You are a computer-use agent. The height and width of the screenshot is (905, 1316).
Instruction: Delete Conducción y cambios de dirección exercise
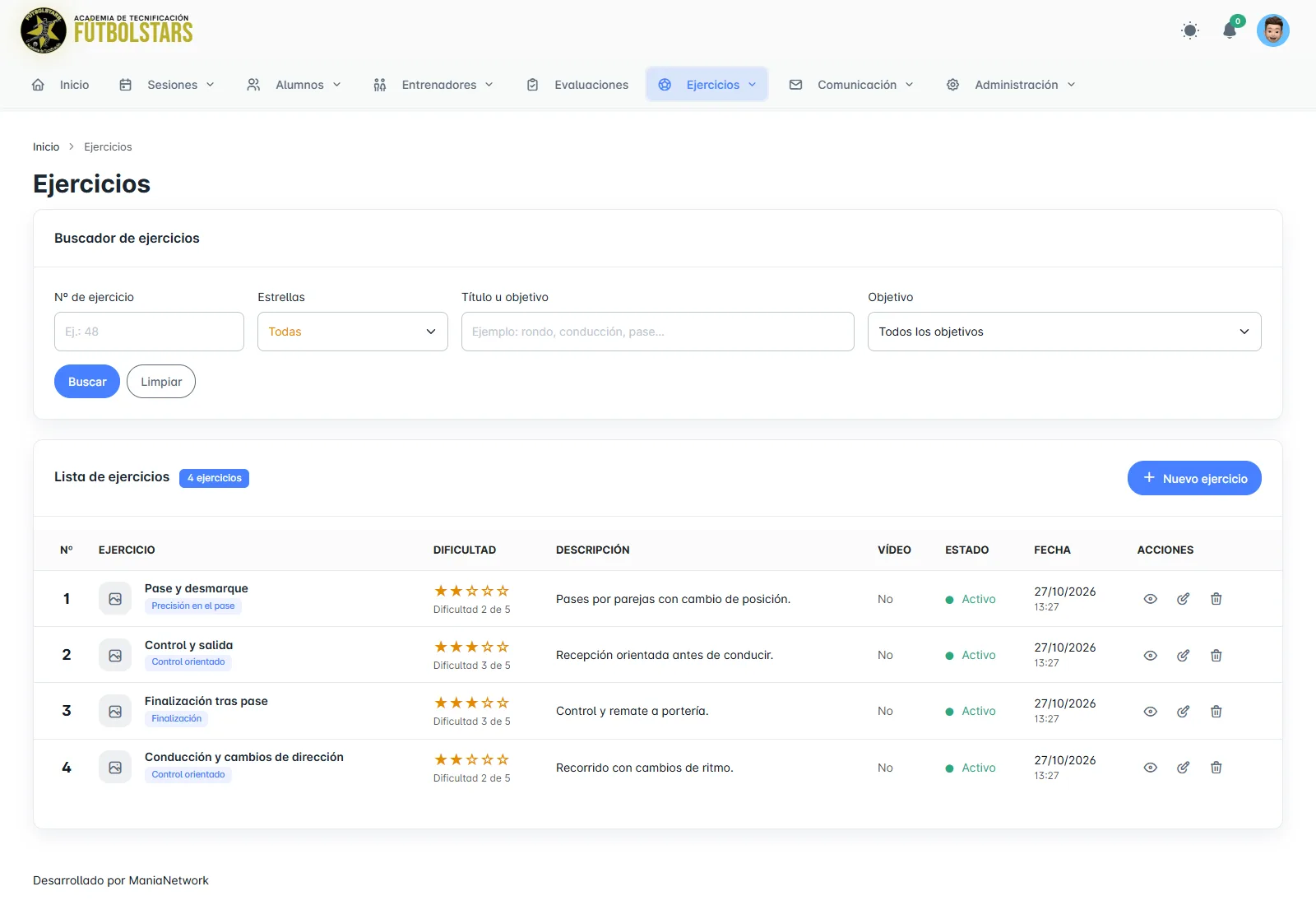point(1216,768)
